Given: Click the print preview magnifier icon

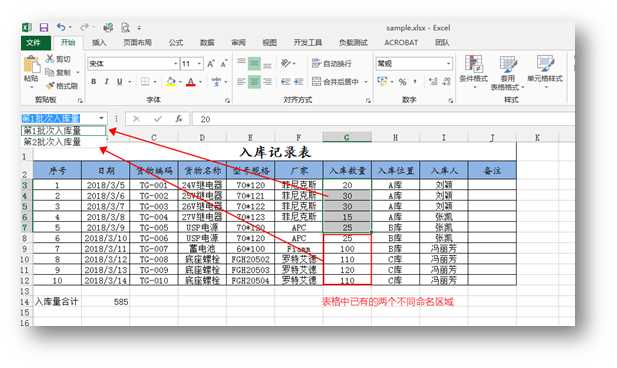Looking at the screenshot, I should pyautogui.click(x=125, y=28).
